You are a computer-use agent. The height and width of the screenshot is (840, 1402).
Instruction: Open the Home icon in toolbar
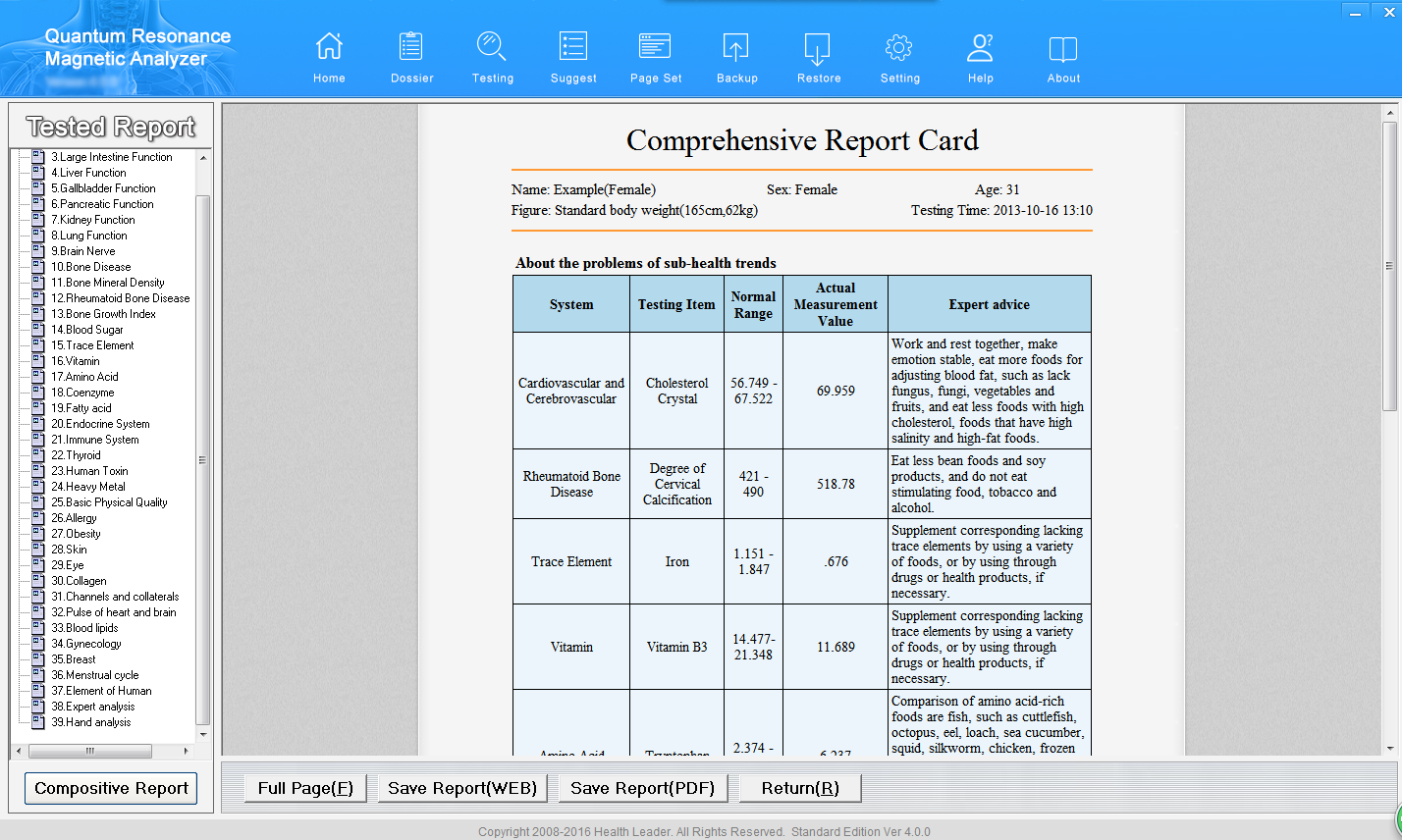(329, 47)
